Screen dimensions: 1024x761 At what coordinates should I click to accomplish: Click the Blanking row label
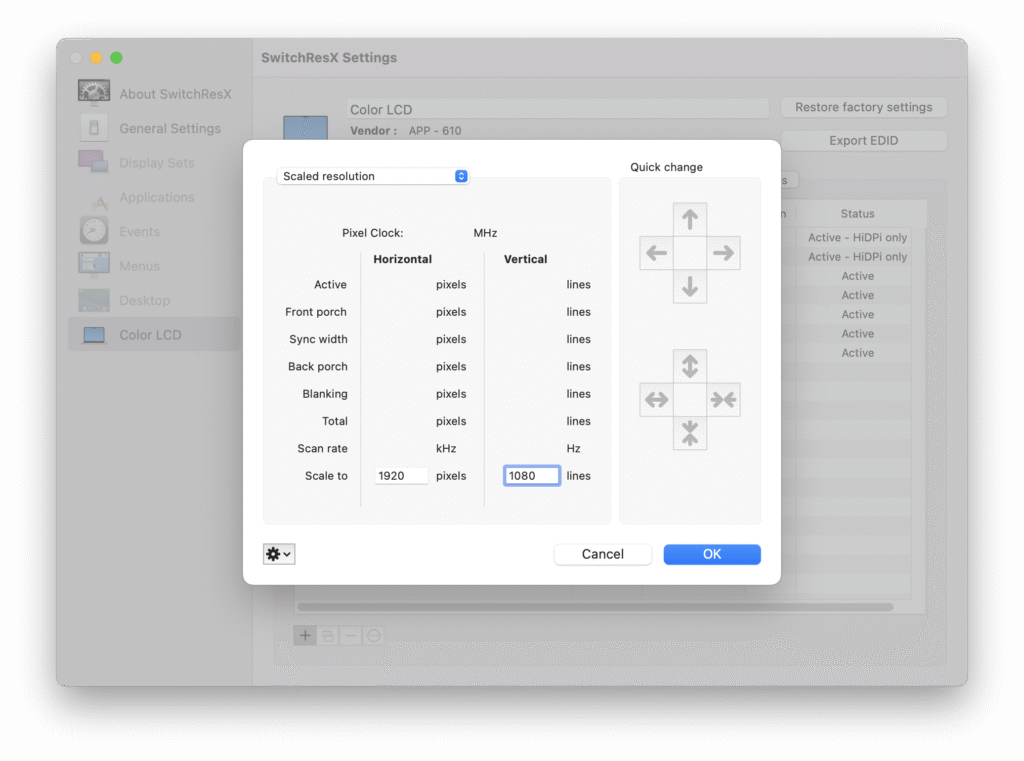[x=325, y=394]
